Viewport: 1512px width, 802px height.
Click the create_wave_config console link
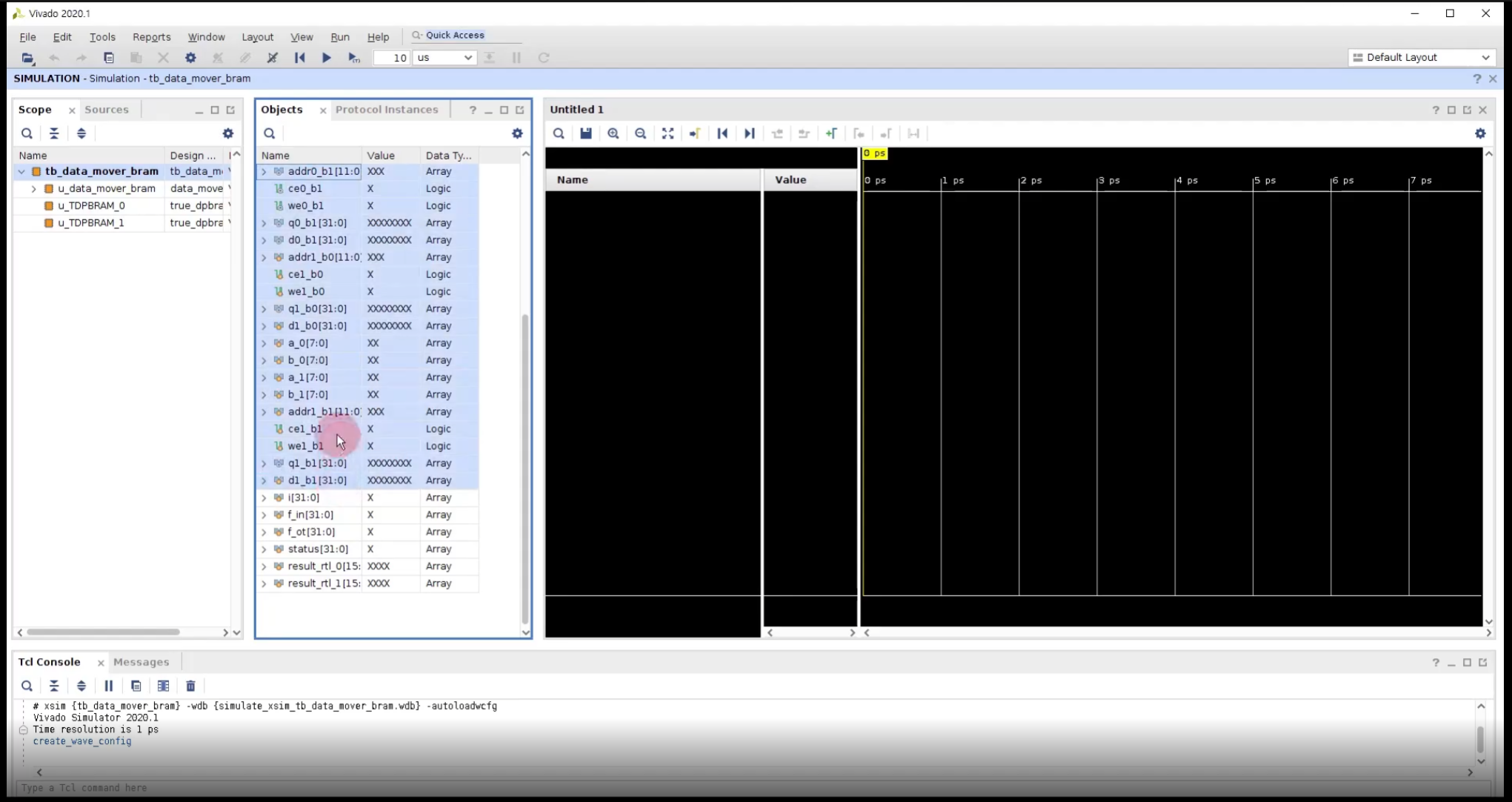pyautogui.click(x=82, y=741)
